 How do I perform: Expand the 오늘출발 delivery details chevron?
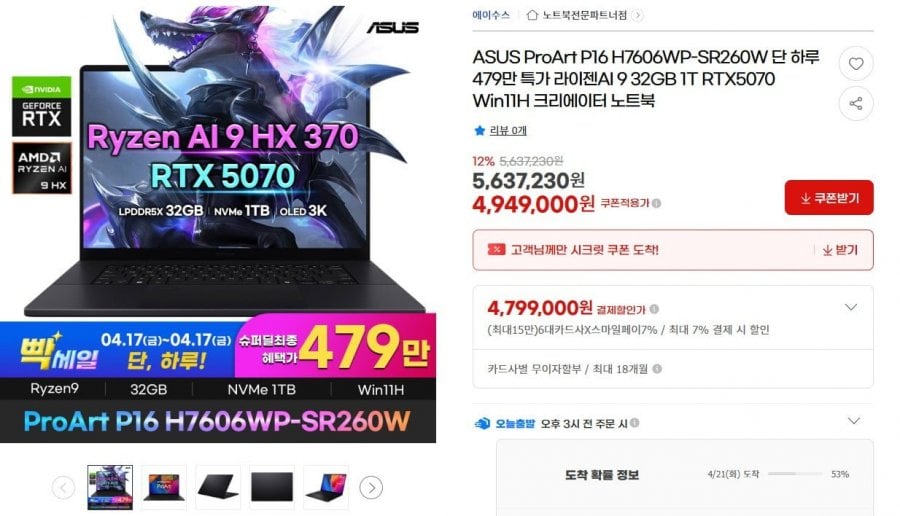(x=854, y=421)
